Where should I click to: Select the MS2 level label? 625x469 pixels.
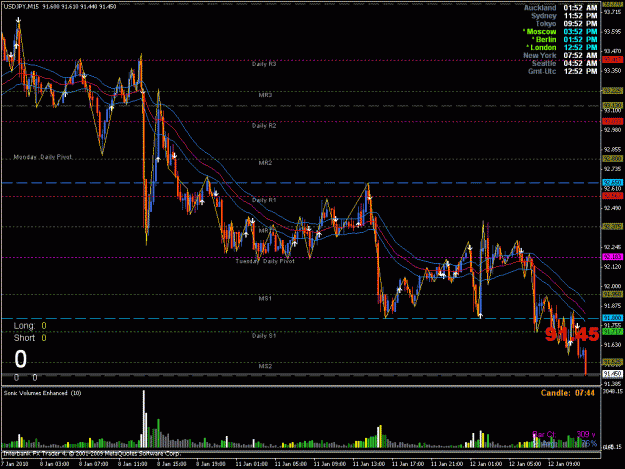pyautogui.click(x=265, y=366)
